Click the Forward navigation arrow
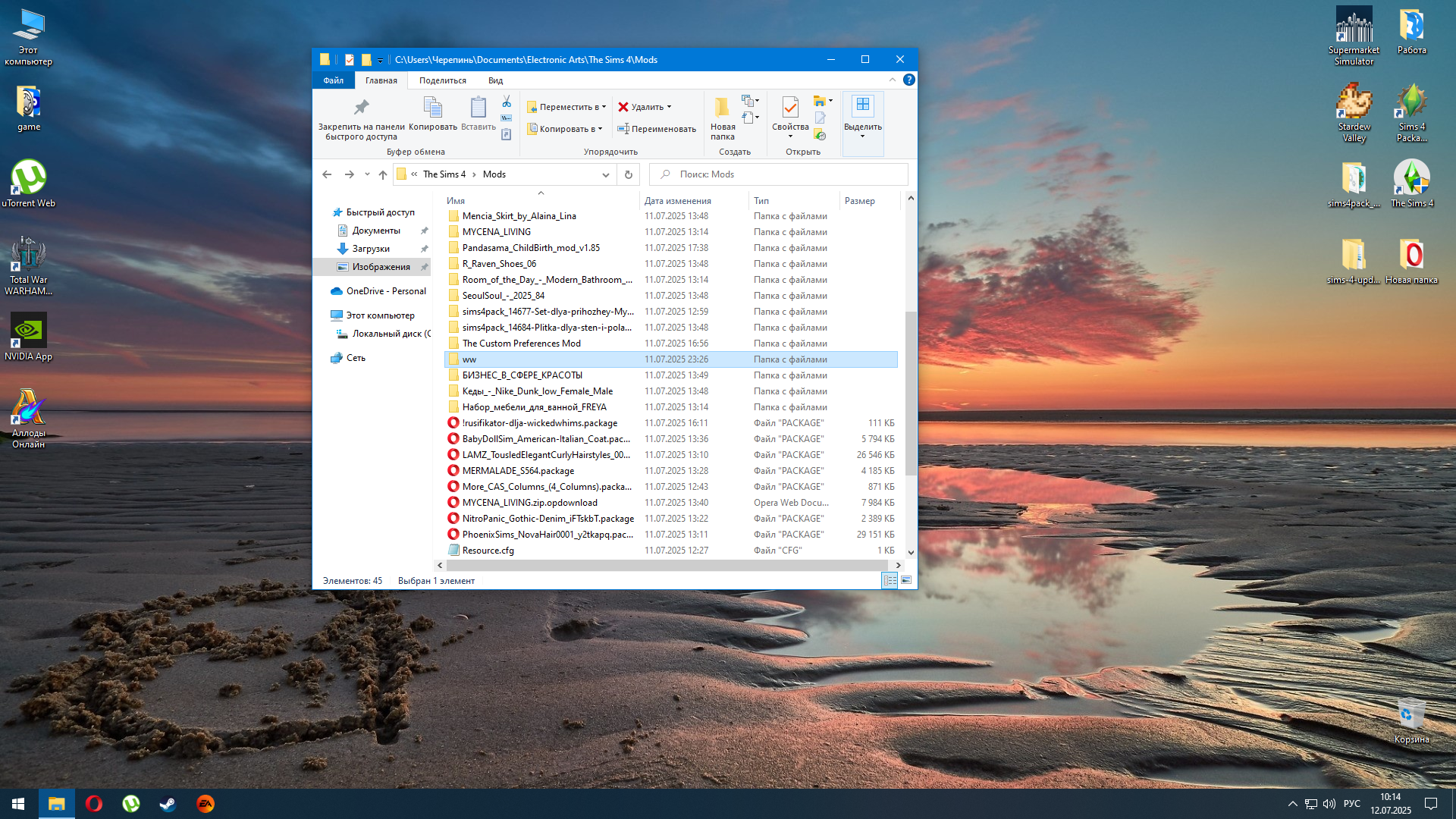Viewport: 1456px width, 819px height. pos(349,174)
